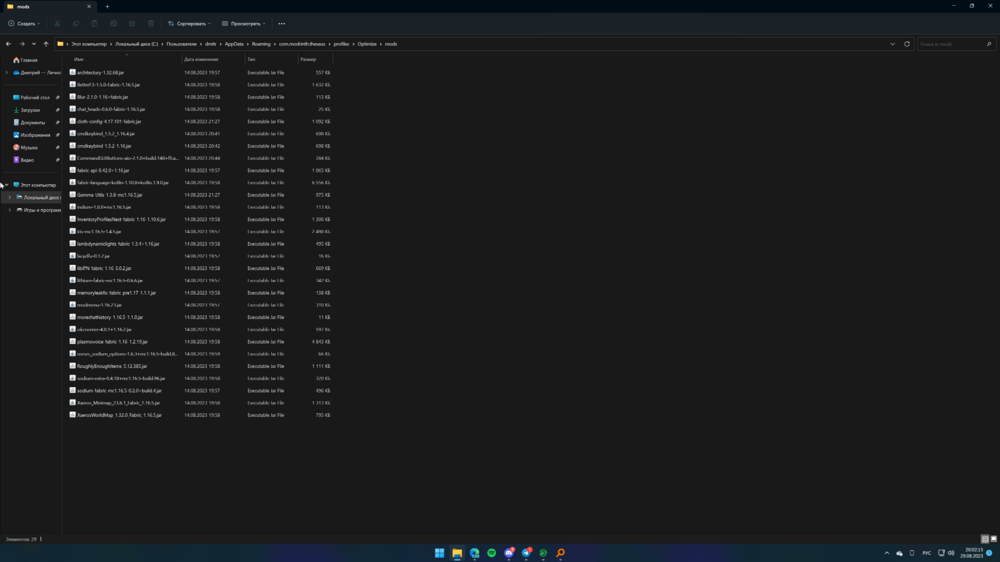Click 'Локальный диск (C:)' breadcrumb segment
This screenshot has height=562, width=1000.
pyautogui.click(x=136, y=44)
